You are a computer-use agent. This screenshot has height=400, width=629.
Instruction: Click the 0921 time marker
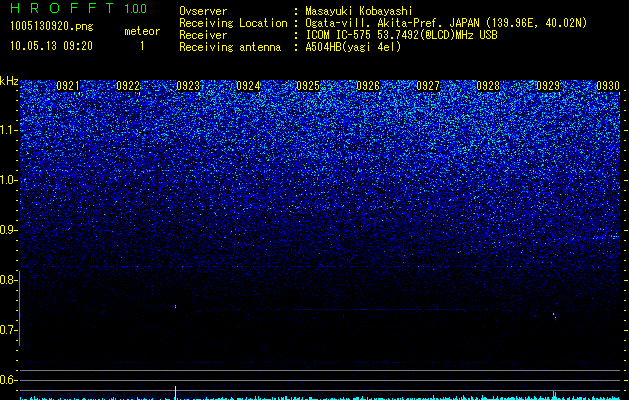point(68,86)
